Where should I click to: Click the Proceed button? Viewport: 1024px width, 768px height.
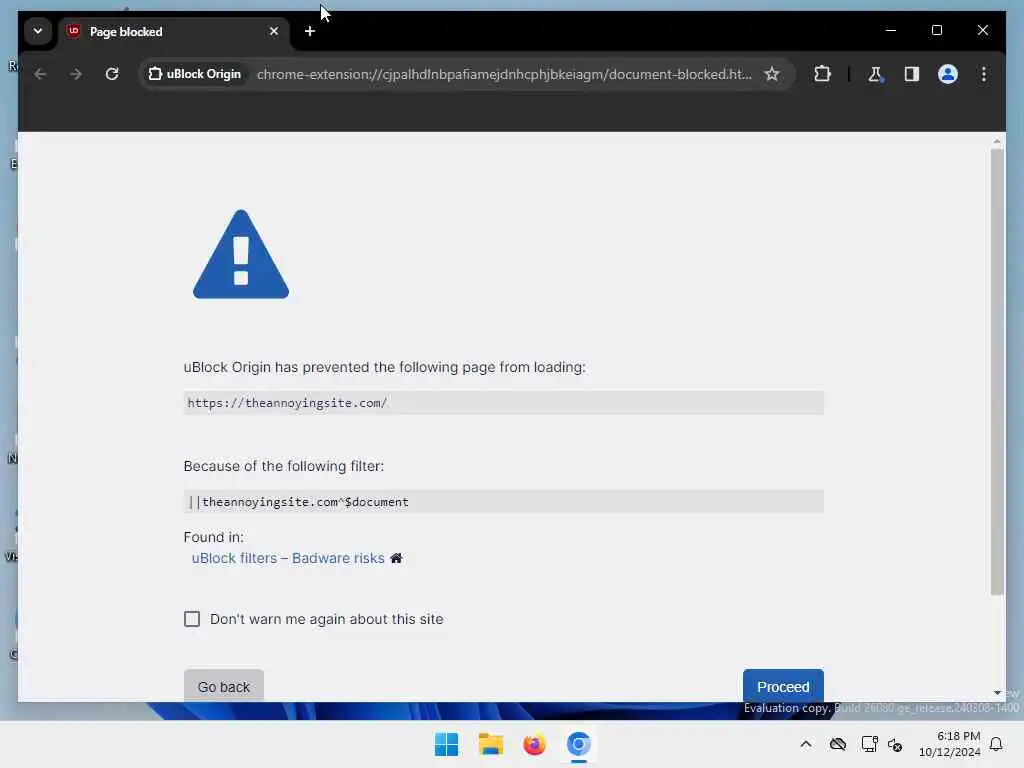783,686
